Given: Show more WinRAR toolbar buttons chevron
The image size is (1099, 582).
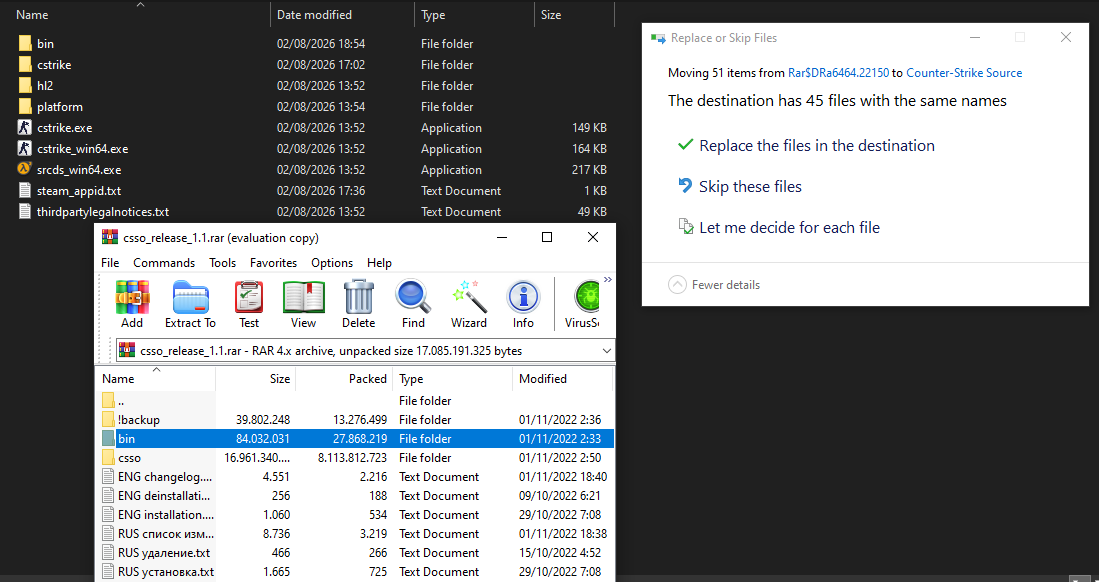Looking at the screenshot, I should click(x=607, y=280).
